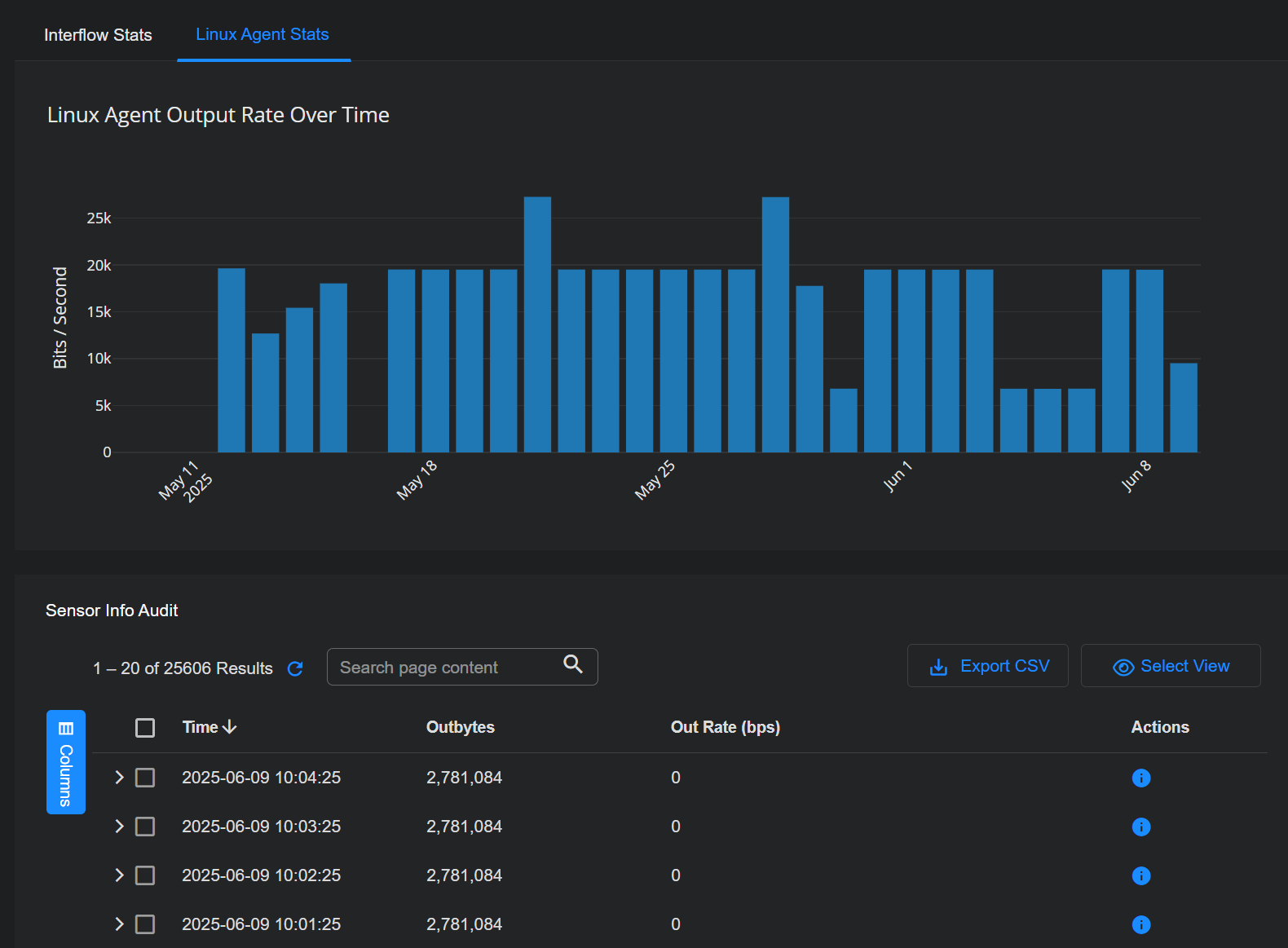Select the Linux Agent Stats tab
Image resolution: width=1288 pixels, height=948 pixels.
262,34
